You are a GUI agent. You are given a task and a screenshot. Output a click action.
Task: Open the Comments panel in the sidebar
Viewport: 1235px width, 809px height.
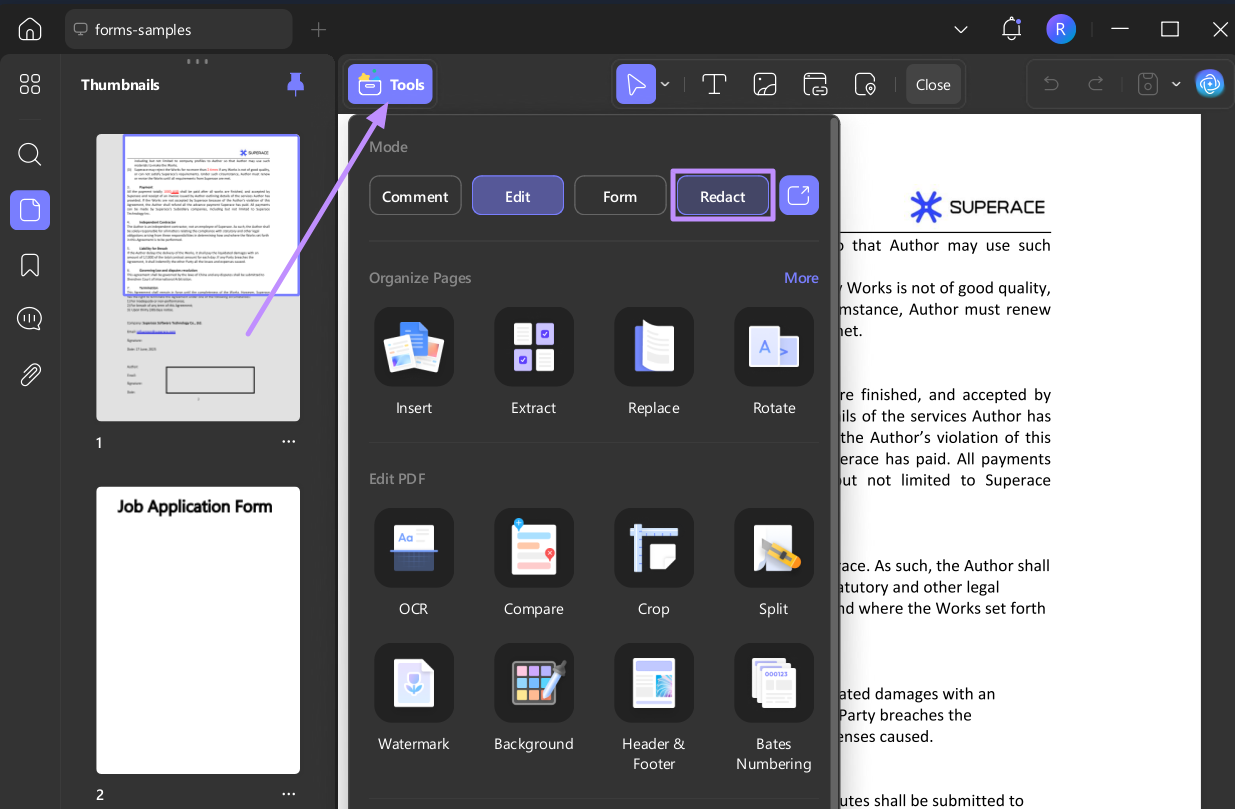(x=29, y=318)
